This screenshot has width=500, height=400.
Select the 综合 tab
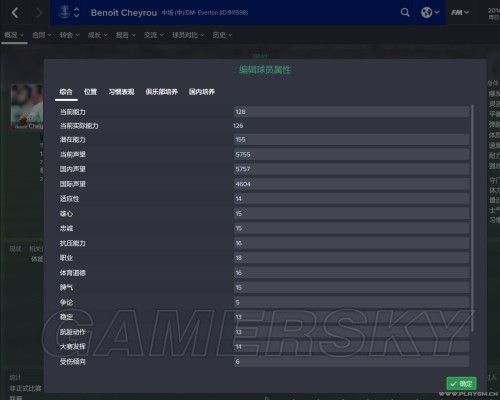point(66,92)
